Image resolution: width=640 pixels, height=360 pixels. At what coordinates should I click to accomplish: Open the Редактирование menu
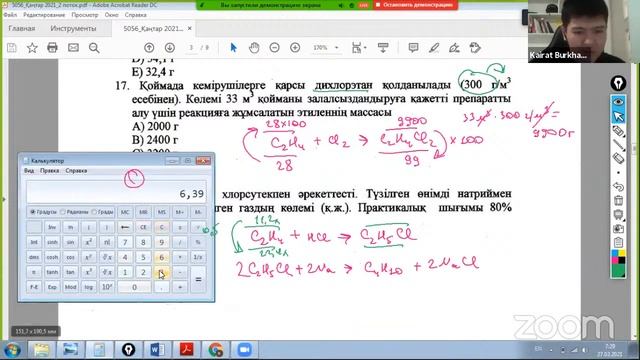[44, 15]
